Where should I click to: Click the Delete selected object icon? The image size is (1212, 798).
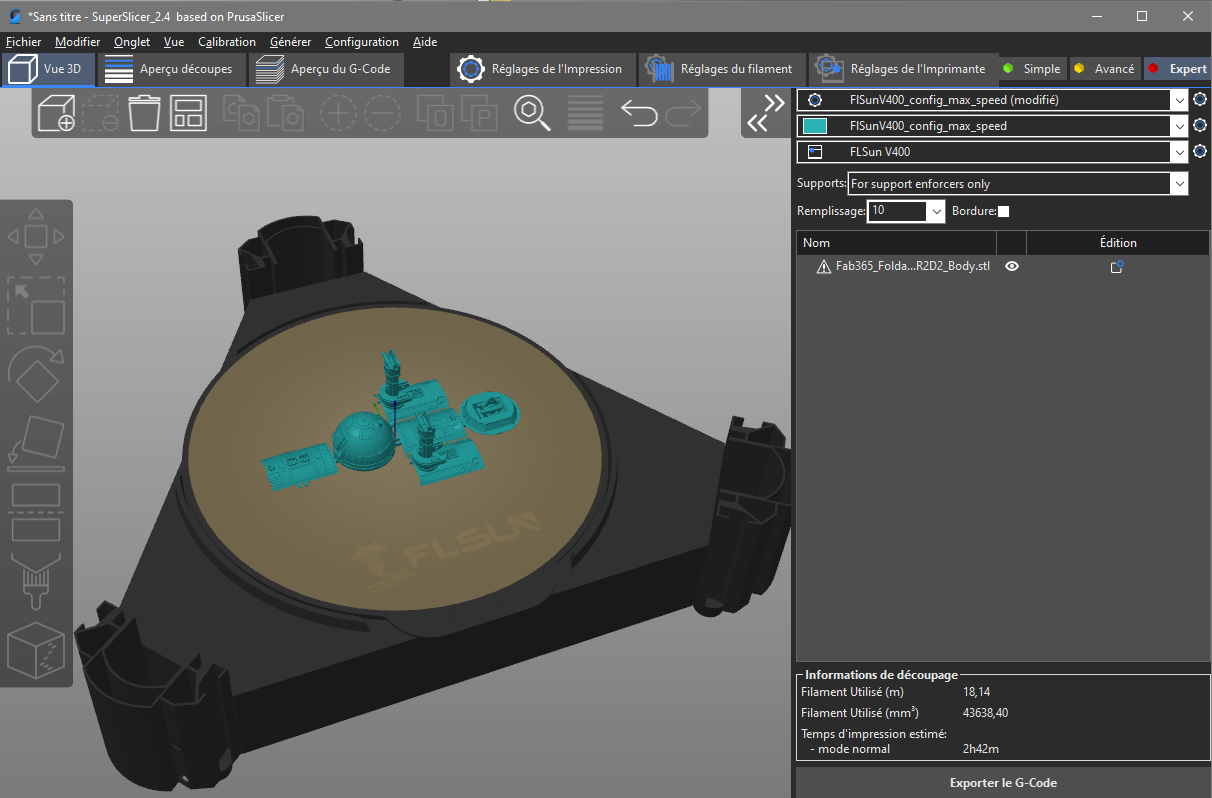pos(100,112)
